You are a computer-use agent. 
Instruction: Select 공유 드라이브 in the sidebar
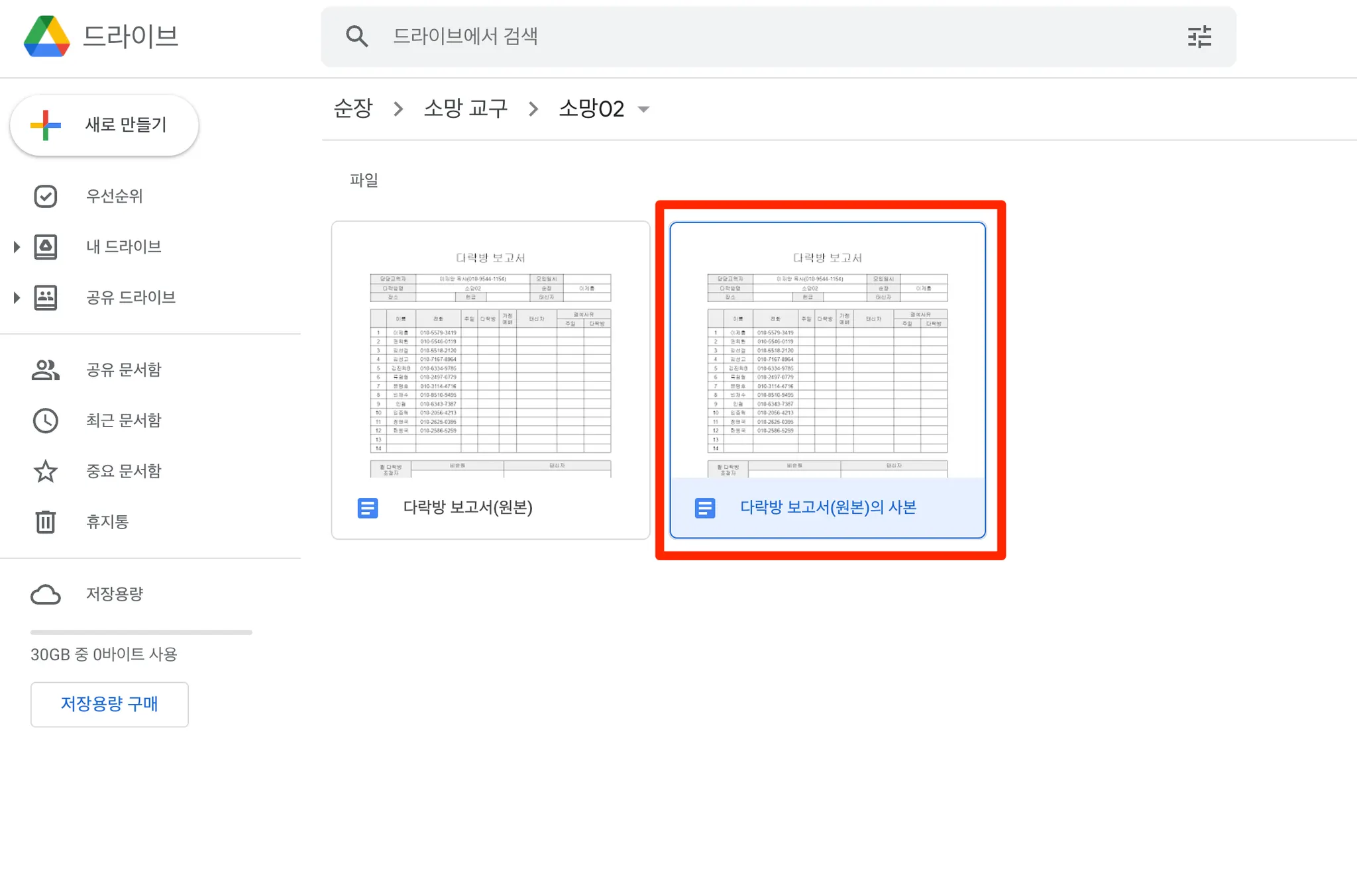tap(131, 298)
